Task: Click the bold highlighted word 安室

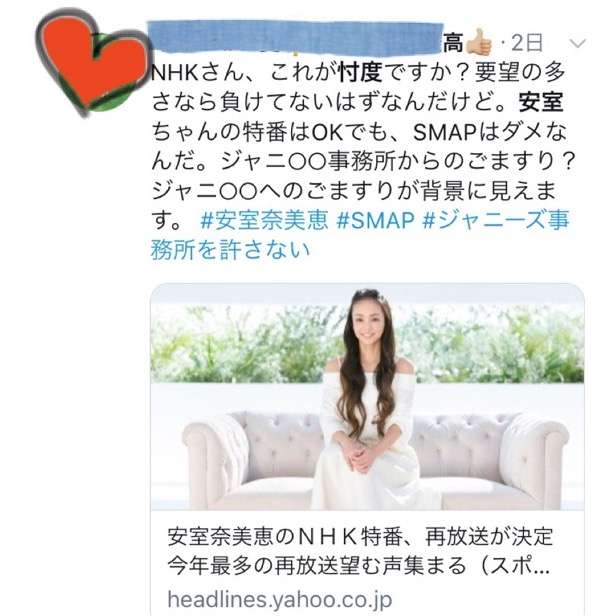Action: (541, 102)
